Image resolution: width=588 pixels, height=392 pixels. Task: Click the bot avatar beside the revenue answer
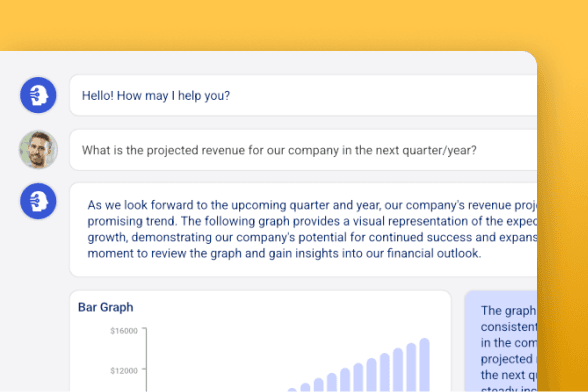[38, 201]
